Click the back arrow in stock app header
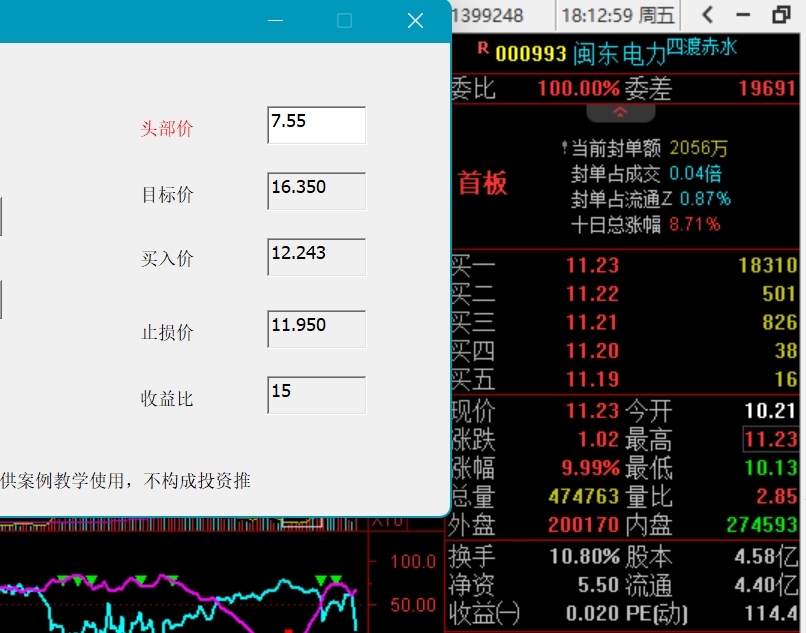The image size is (806, 633). click(x=708, y=14)
